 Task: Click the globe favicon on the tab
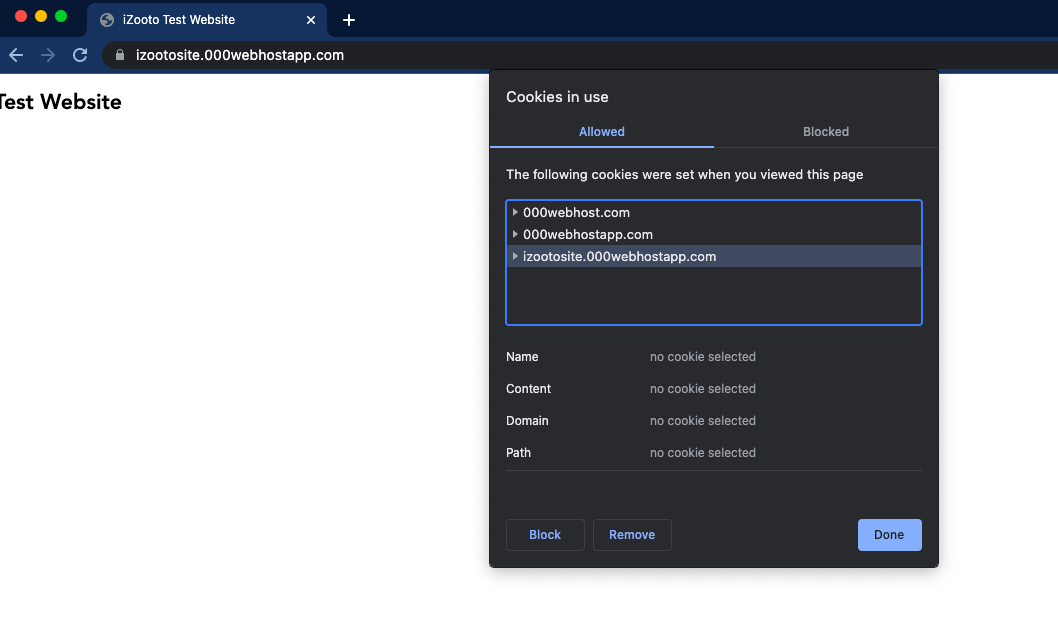click(107, 20)
